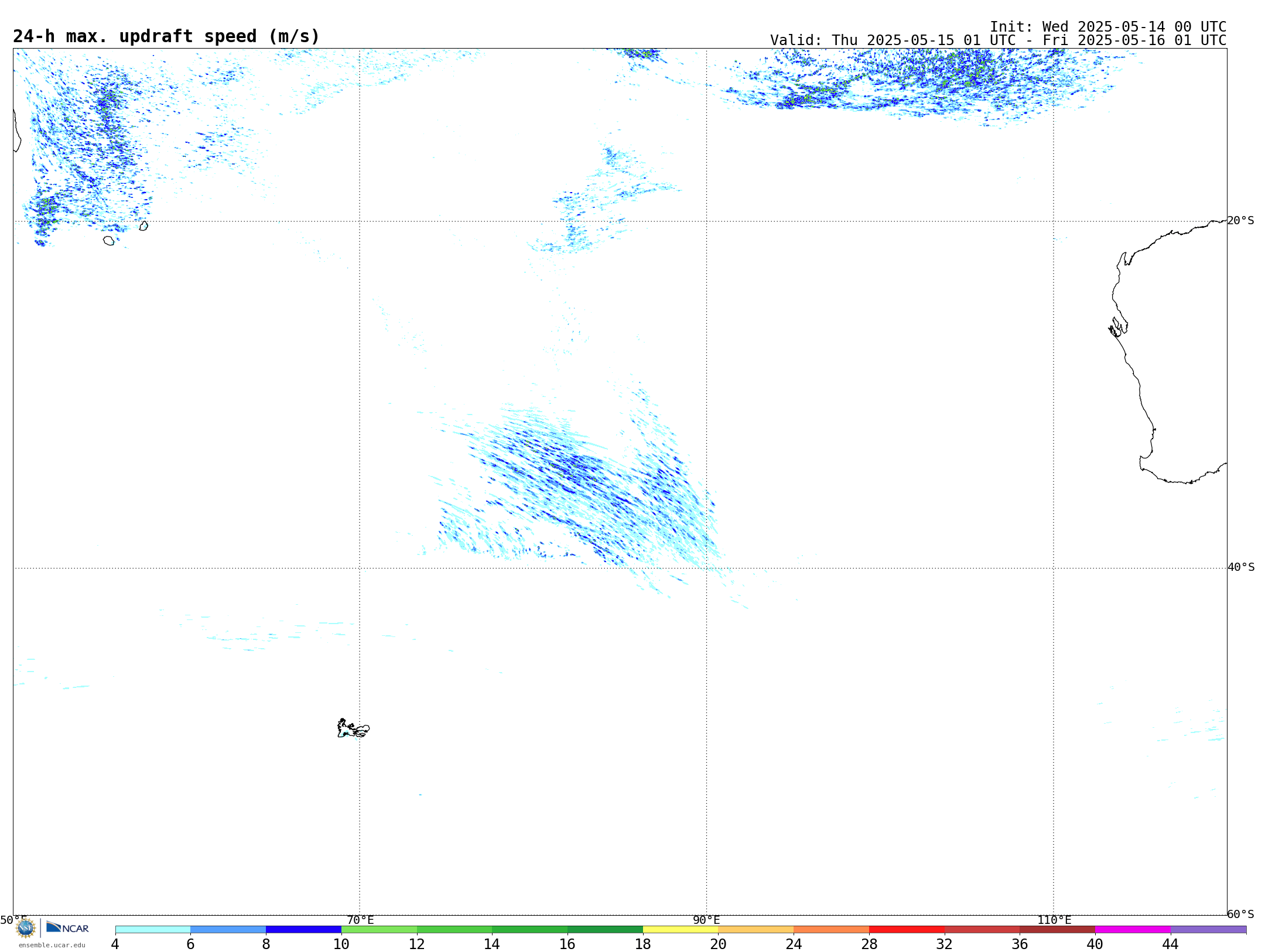Click the "90°E" longitude label
1265x952 pixels.
point(706,920)
